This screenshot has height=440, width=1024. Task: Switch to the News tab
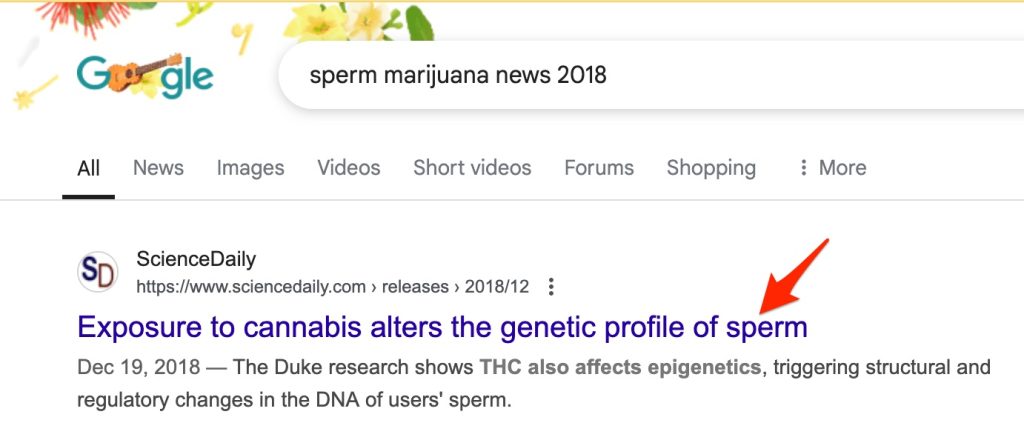click(158, 168)
